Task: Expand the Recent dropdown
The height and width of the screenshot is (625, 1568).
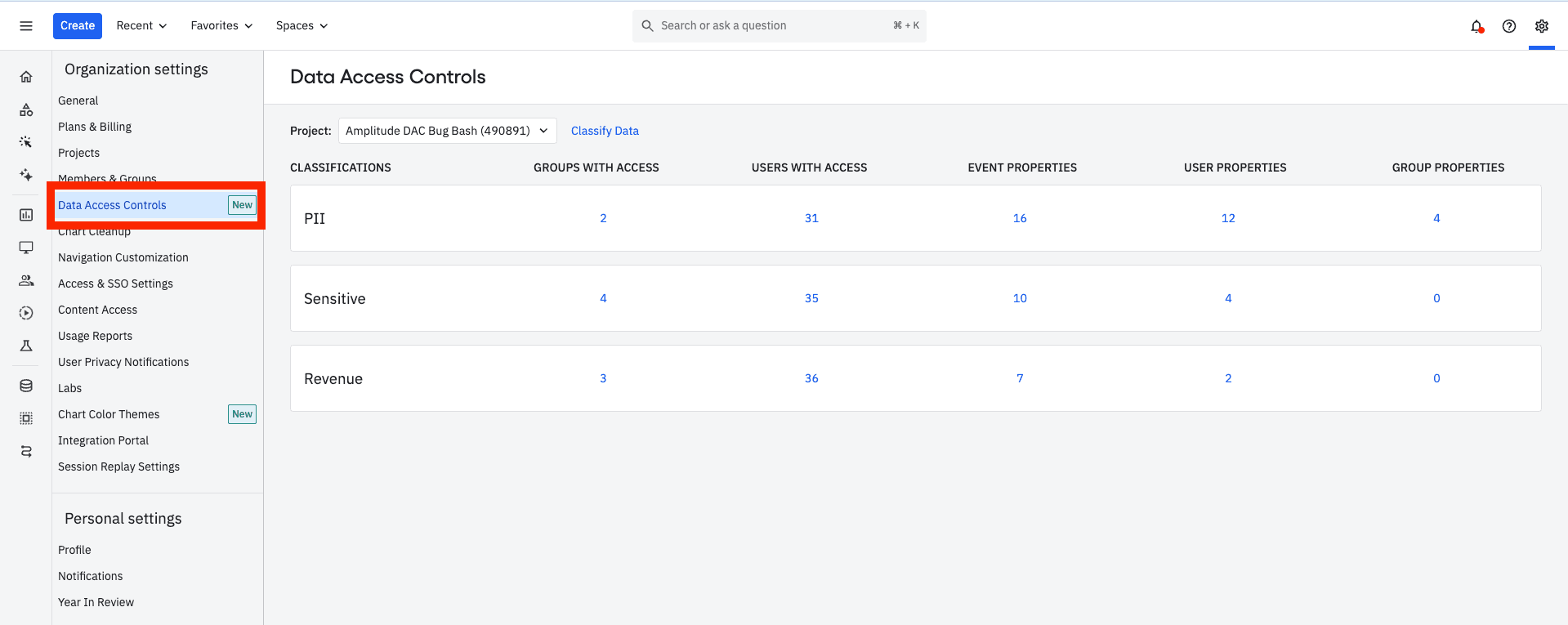Action: click(141, 26)
